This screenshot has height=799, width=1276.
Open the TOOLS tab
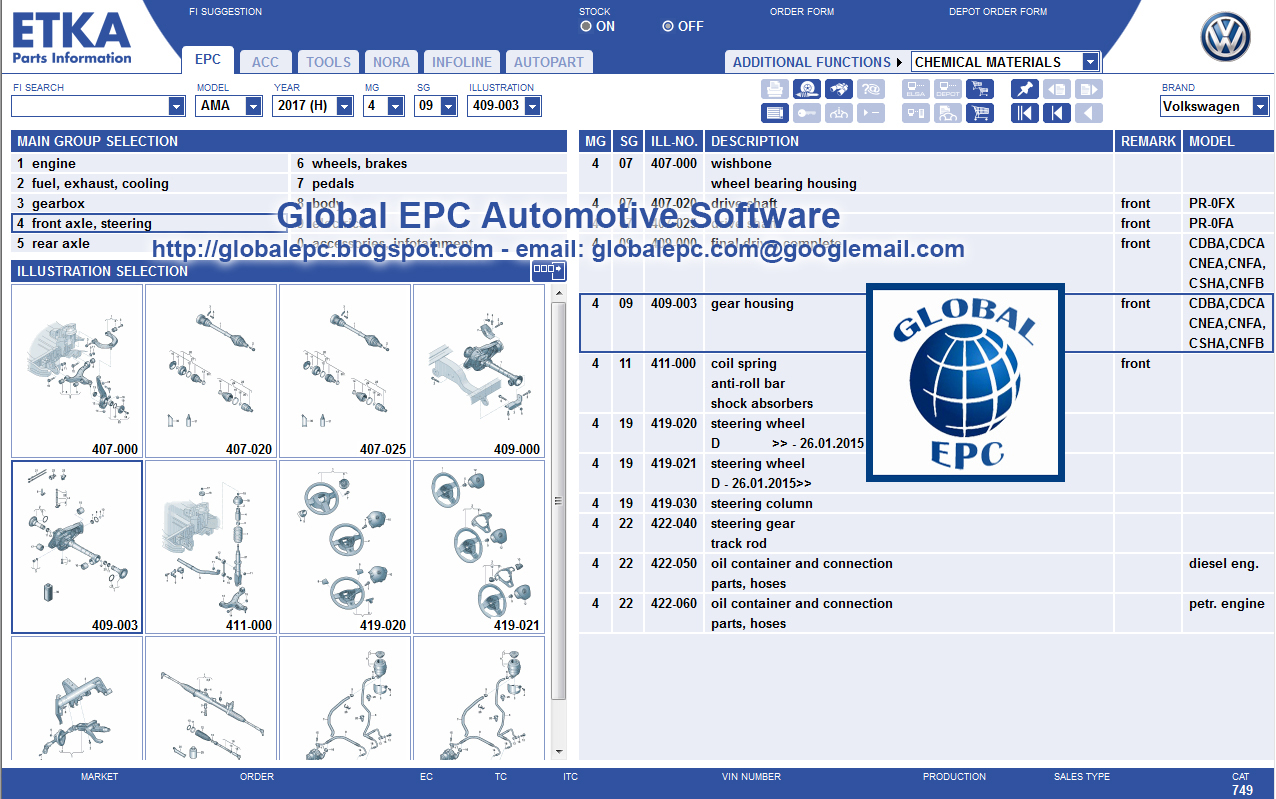(328, 60)
